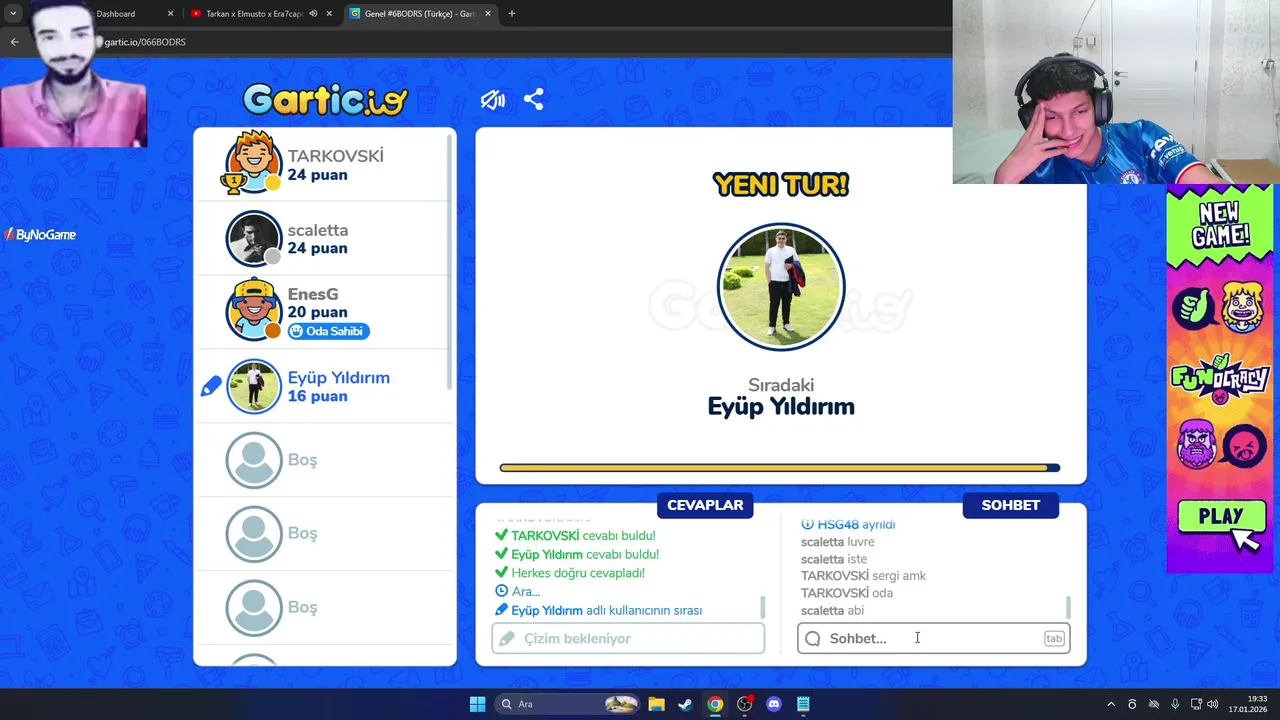Click the pencil icon in answer field
The width and height of the screenshot is (1280, 720).
coord(507,638)
